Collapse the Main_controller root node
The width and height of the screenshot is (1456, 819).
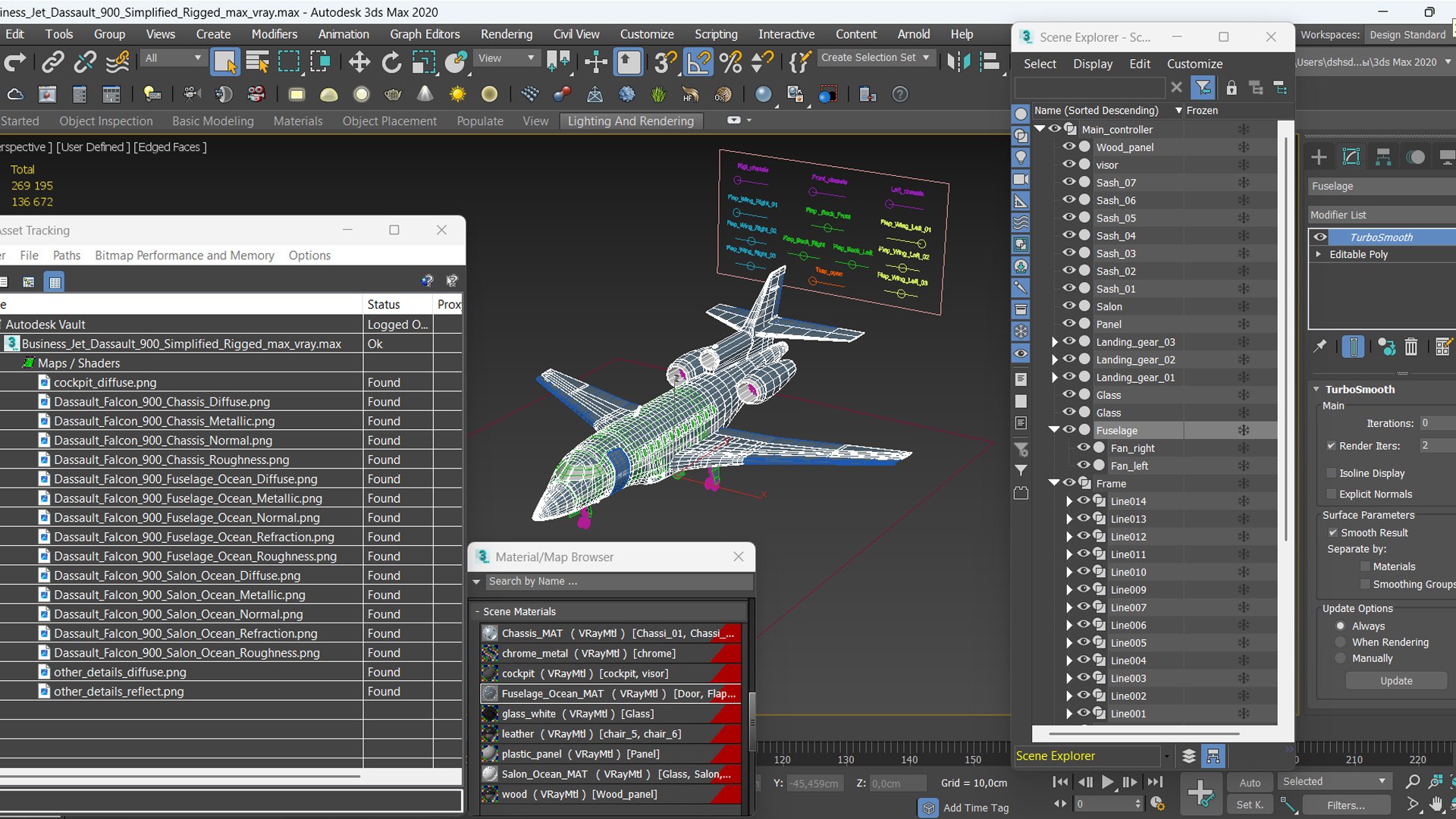[1040, 129]
